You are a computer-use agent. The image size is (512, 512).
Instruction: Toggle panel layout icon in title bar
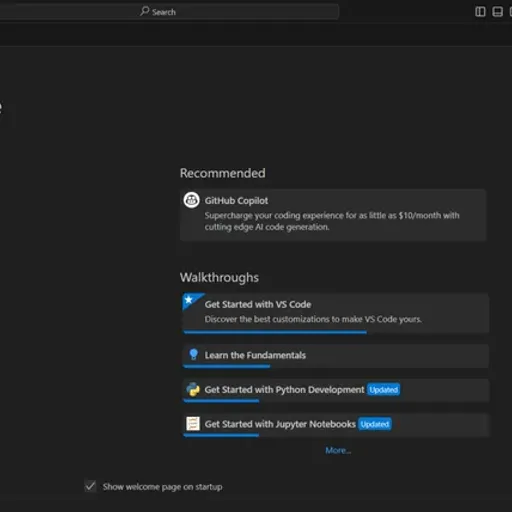tap(497, 12)
